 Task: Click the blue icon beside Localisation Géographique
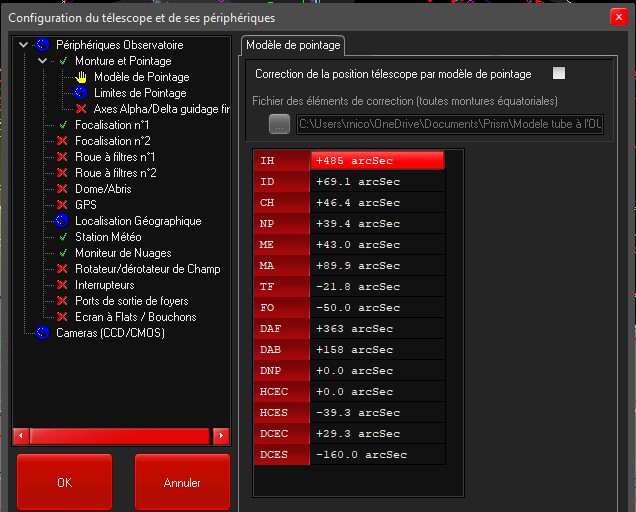coord(62,221)
